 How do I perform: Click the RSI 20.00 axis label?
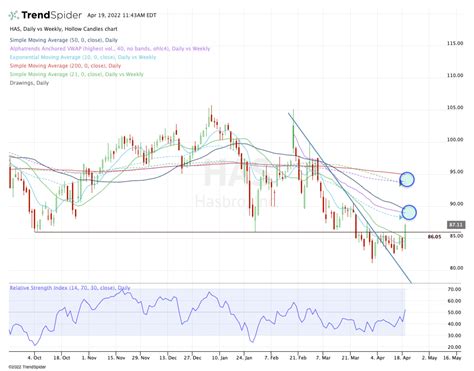(454, 347)
